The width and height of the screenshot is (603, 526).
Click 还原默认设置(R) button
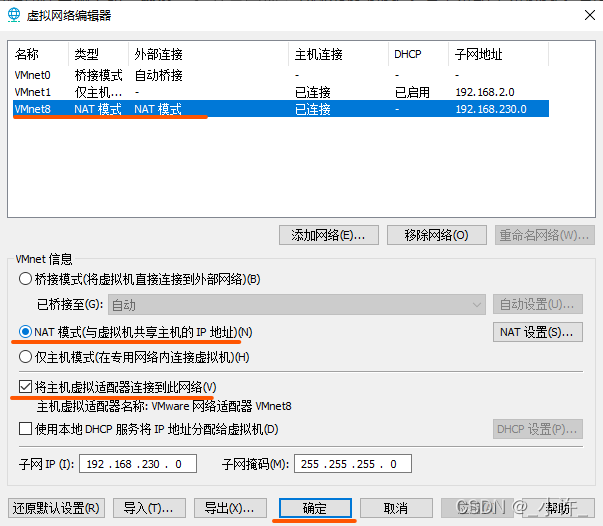pyautogui.click(x=56, y=508)
